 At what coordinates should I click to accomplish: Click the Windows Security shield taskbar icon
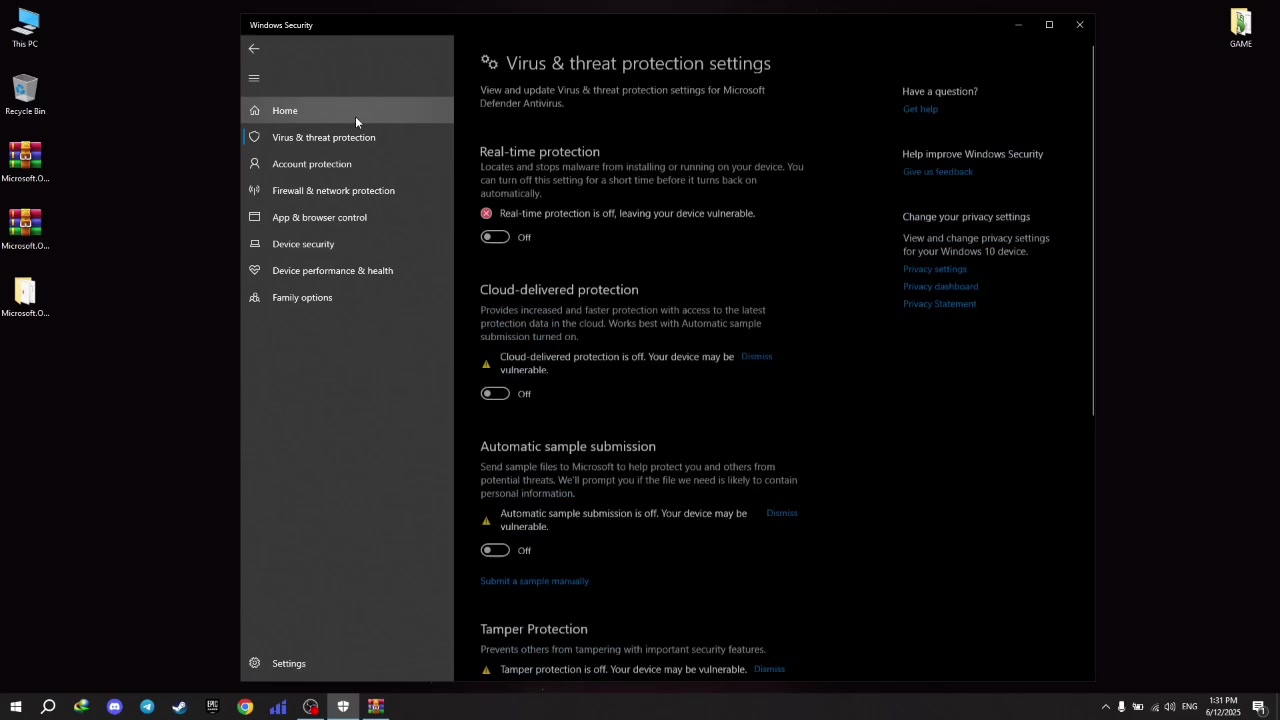(x=343, y=707)
